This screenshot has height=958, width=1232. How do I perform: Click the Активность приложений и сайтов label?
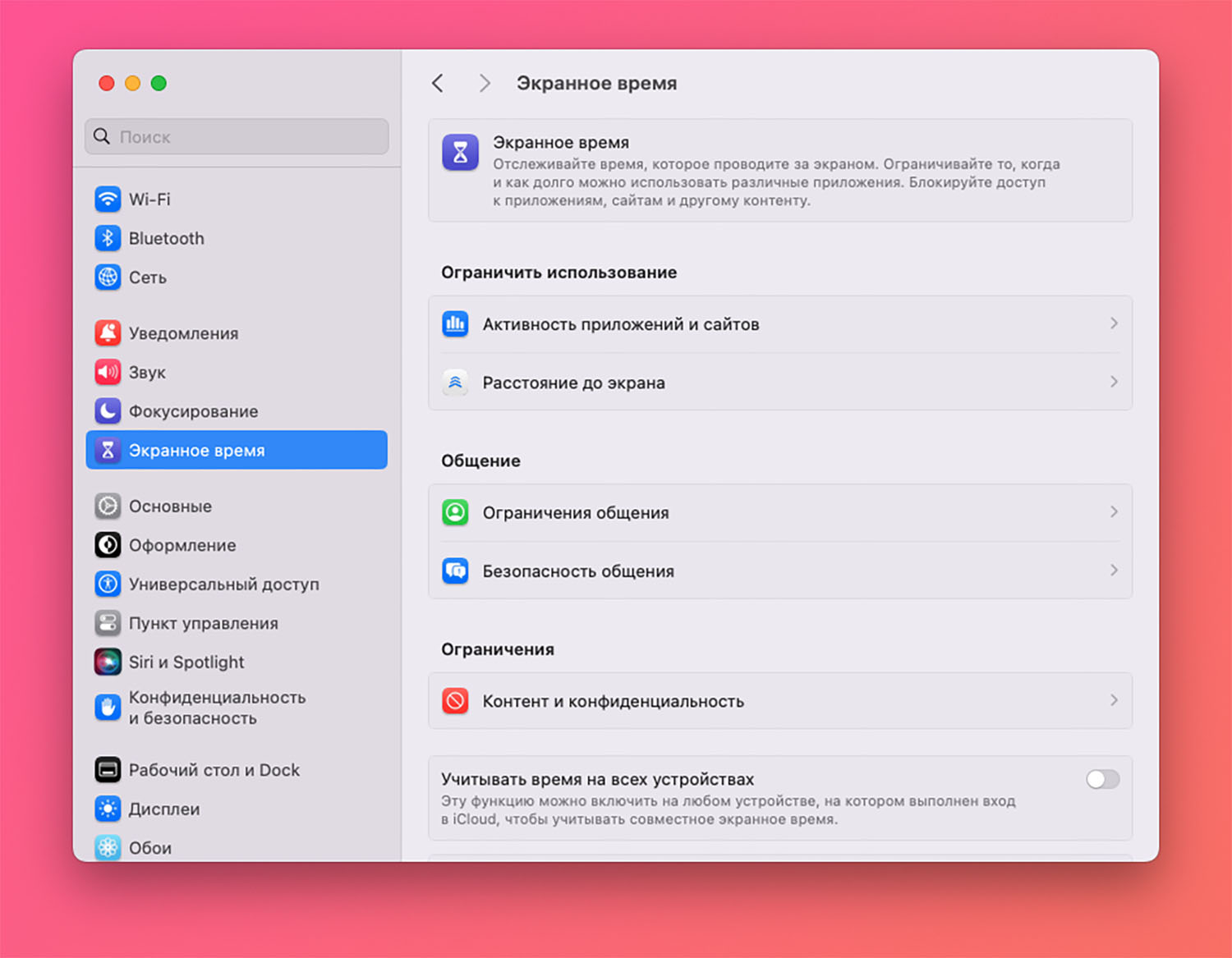[621, 324]
